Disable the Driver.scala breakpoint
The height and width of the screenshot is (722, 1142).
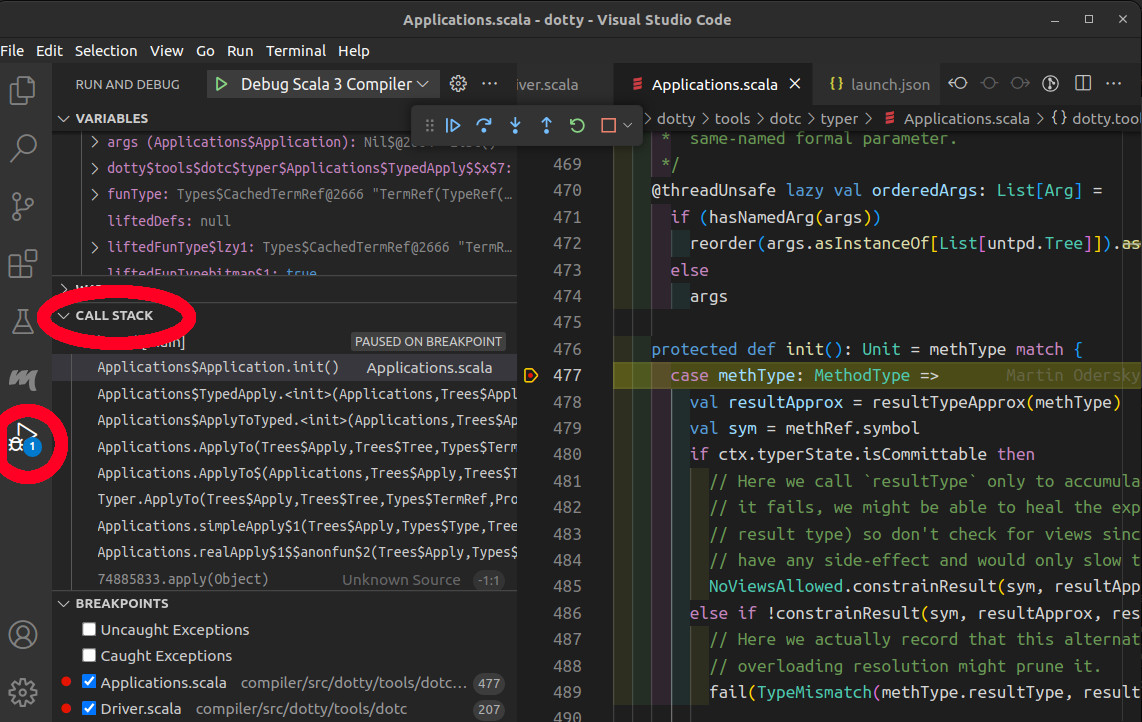point(89,708)
